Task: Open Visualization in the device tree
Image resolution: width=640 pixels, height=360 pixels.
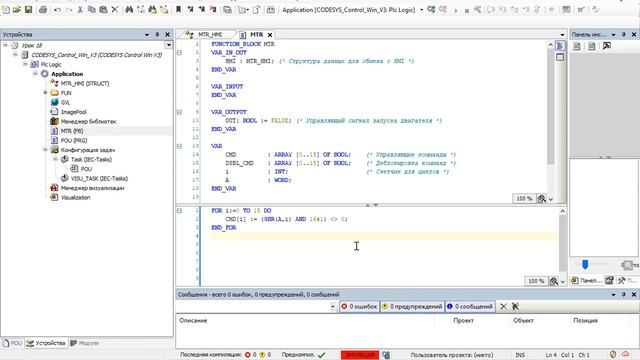Action: [76, 198]
